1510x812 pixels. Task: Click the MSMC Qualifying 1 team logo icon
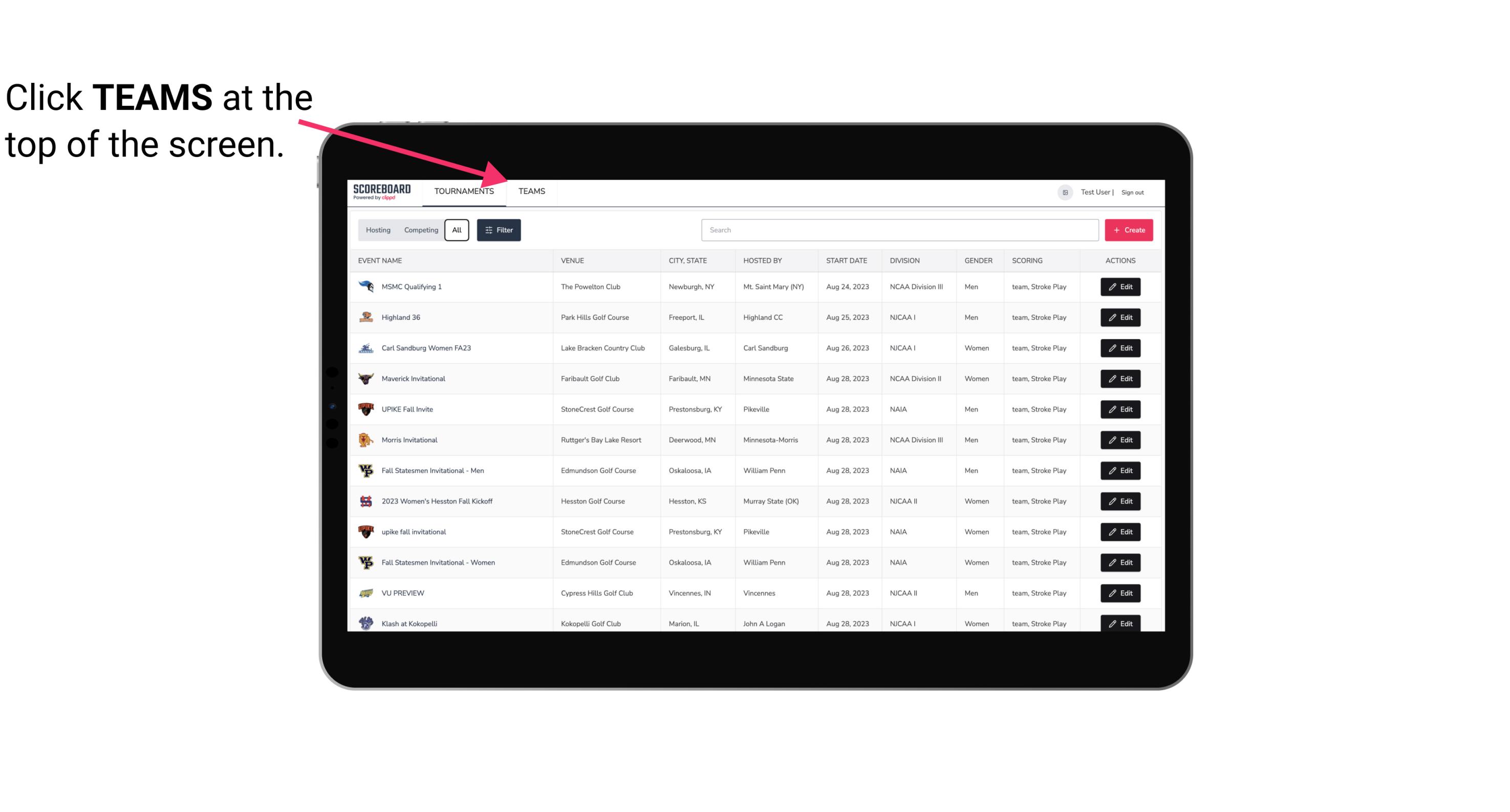[366, 287]
